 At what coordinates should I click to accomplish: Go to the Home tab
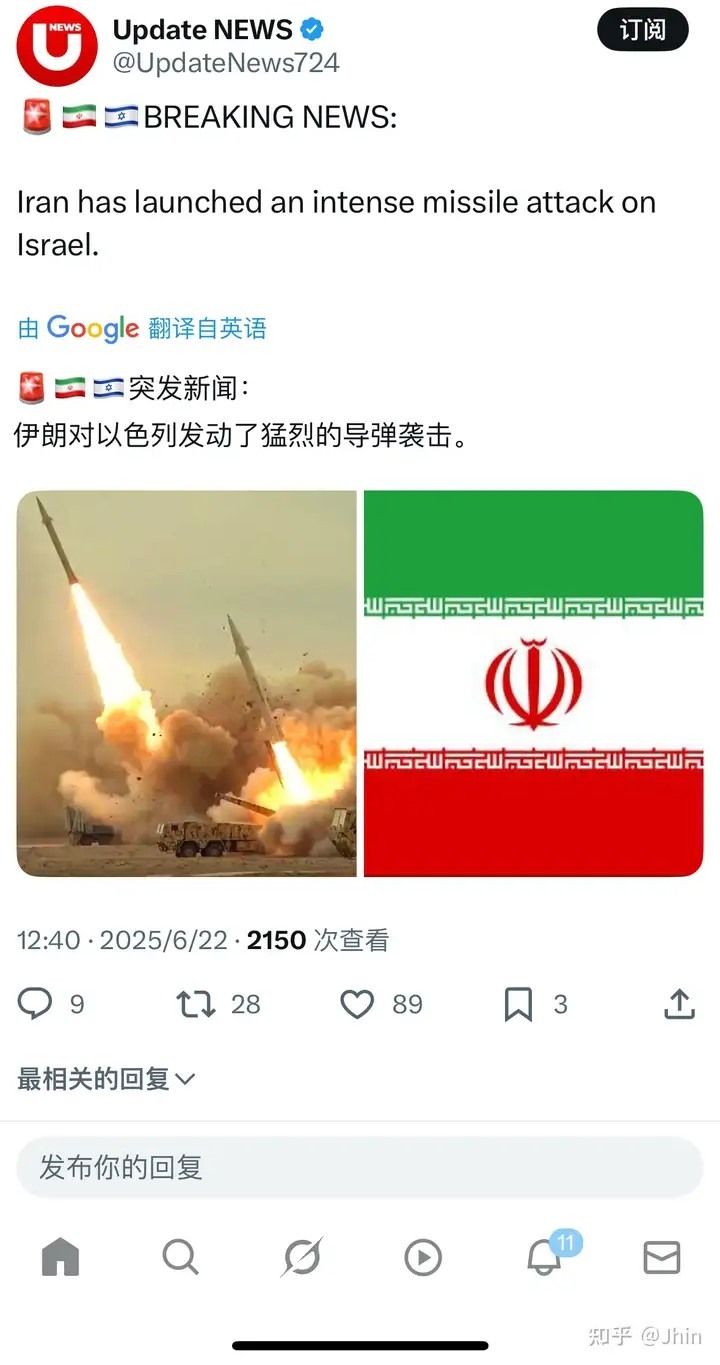tap(60, 1257)
